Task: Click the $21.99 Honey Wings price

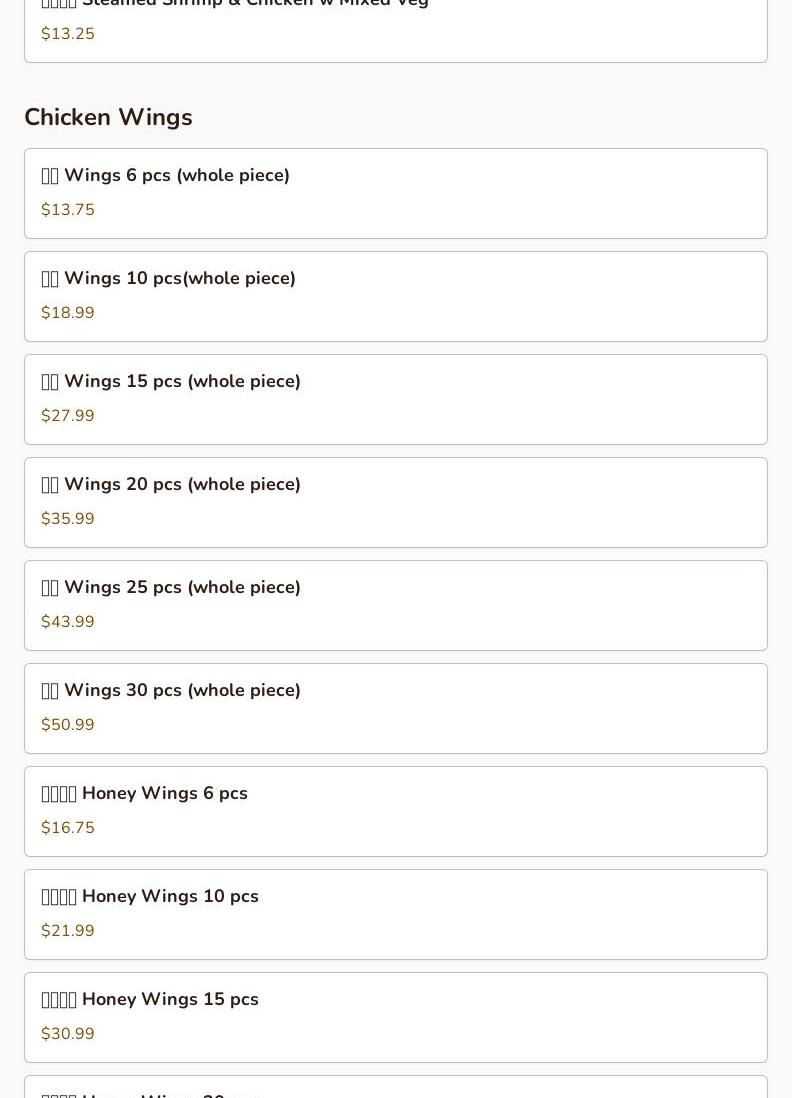Action: pos(67,930)
